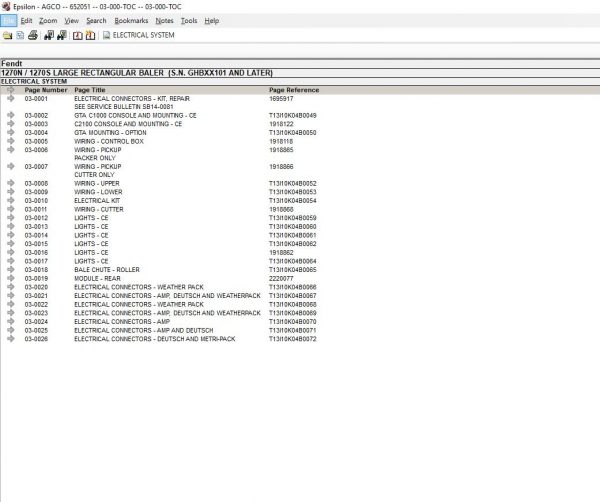Open the Tools menu
The image size is (600, 502).
click(x=189, y=21)
